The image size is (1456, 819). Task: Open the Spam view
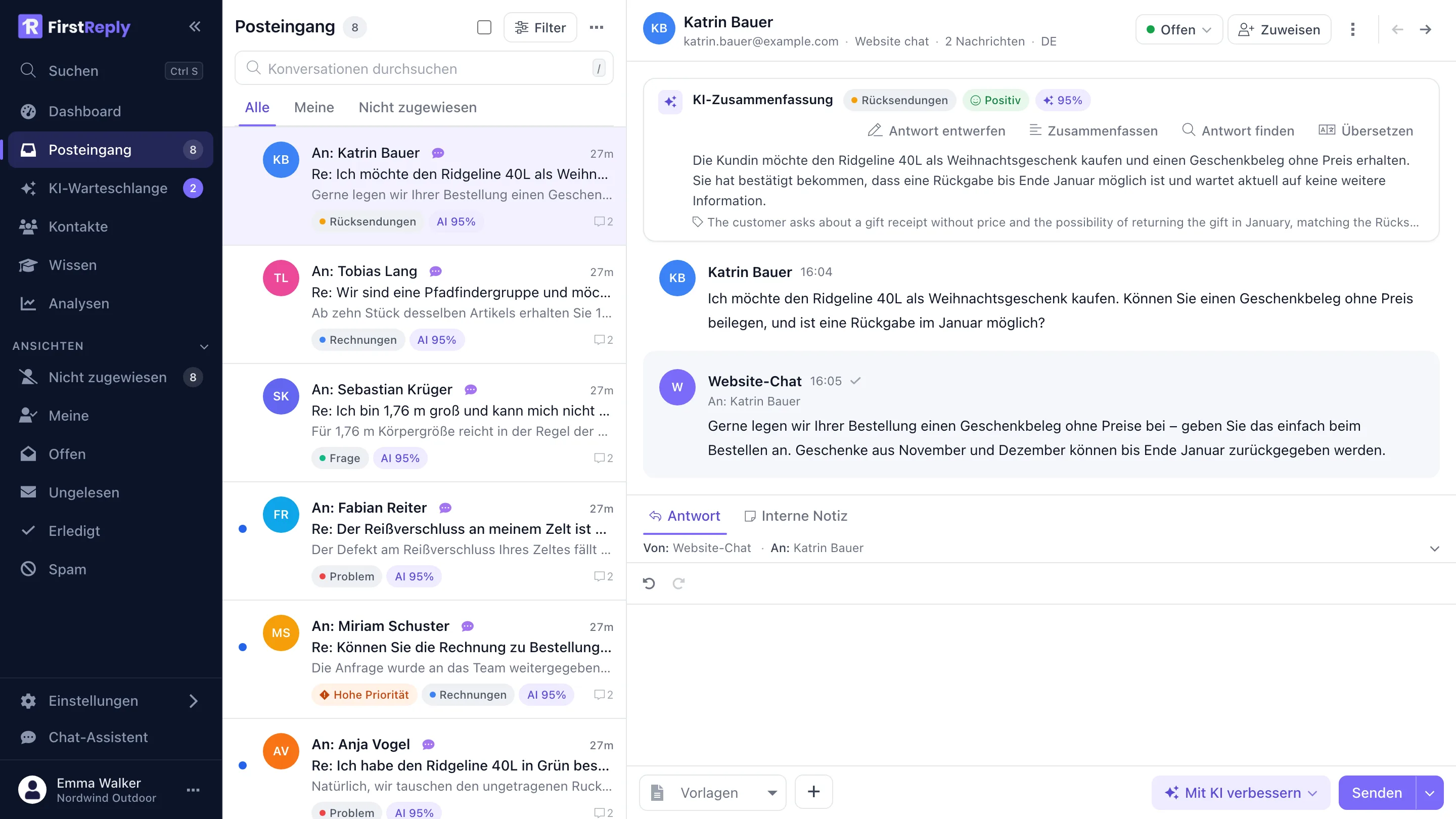pos(111,569)
